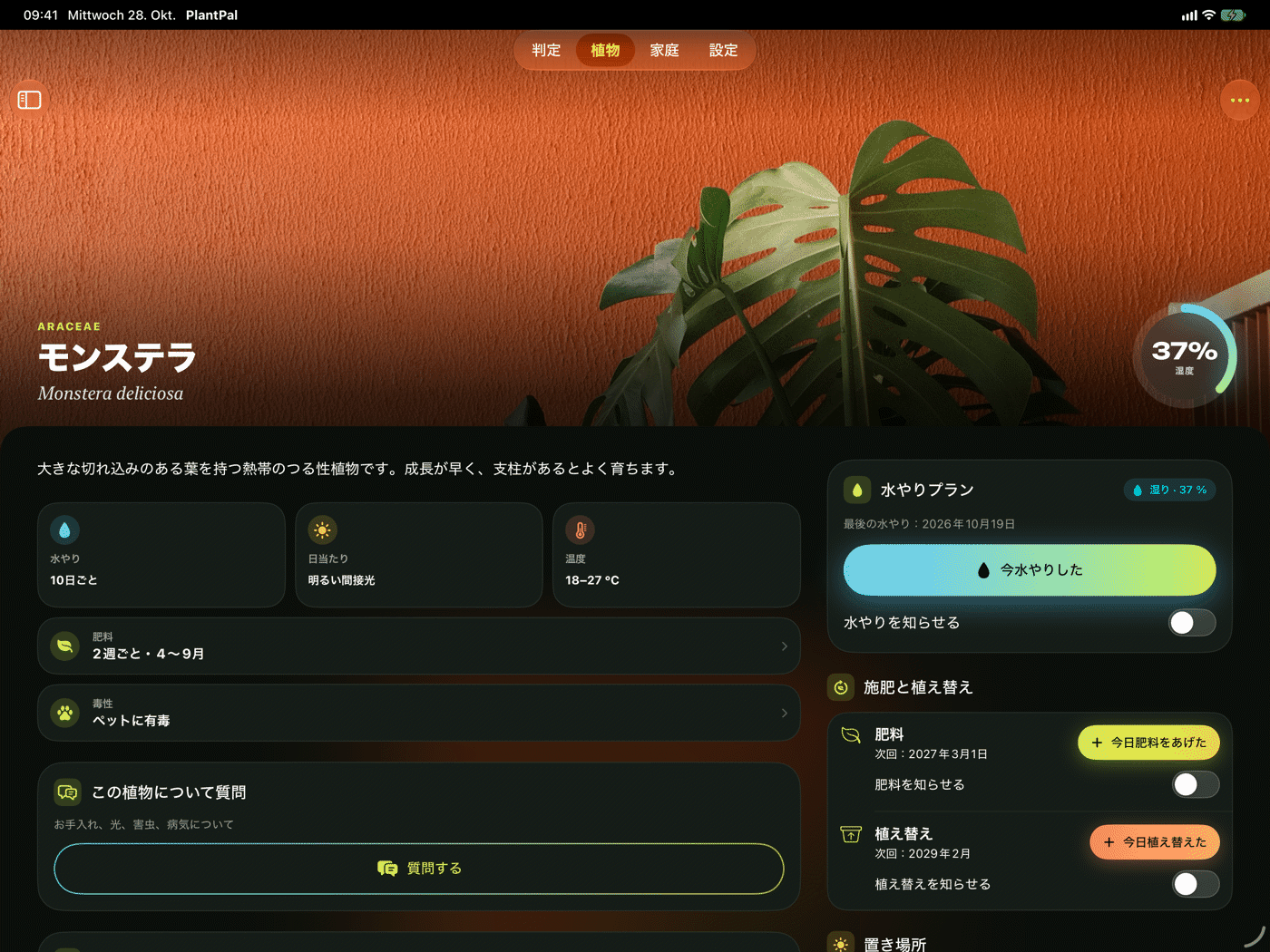1270x952 pixels.
Task: Toggle 肥料を知らせる switch
Action: tap(1196, 784)
